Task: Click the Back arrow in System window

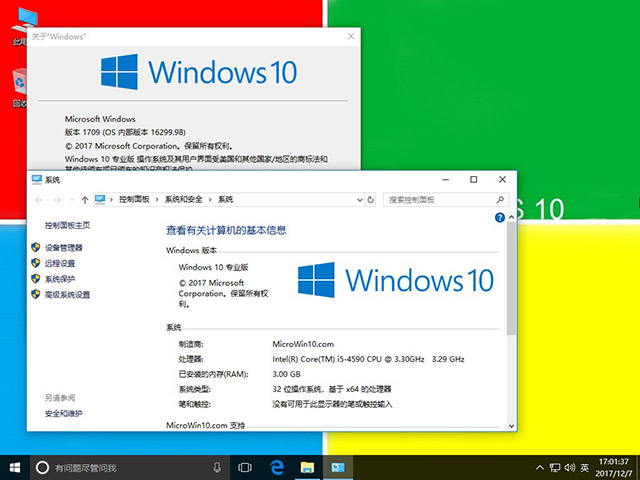Action: pyautogui.click(x=39, y=200)
